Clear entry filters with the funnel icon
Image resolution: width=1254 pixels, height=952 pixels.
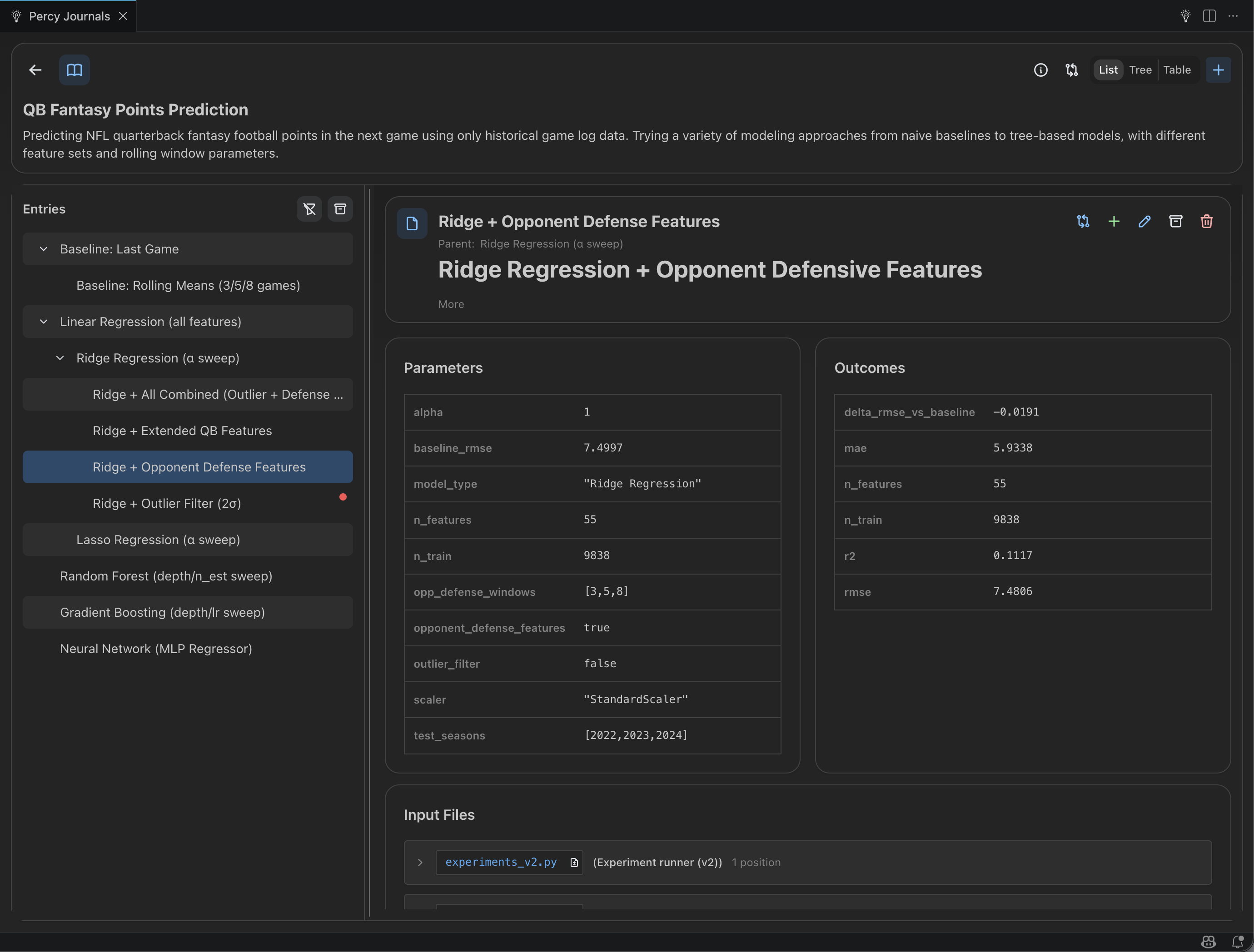click(309, 209)
